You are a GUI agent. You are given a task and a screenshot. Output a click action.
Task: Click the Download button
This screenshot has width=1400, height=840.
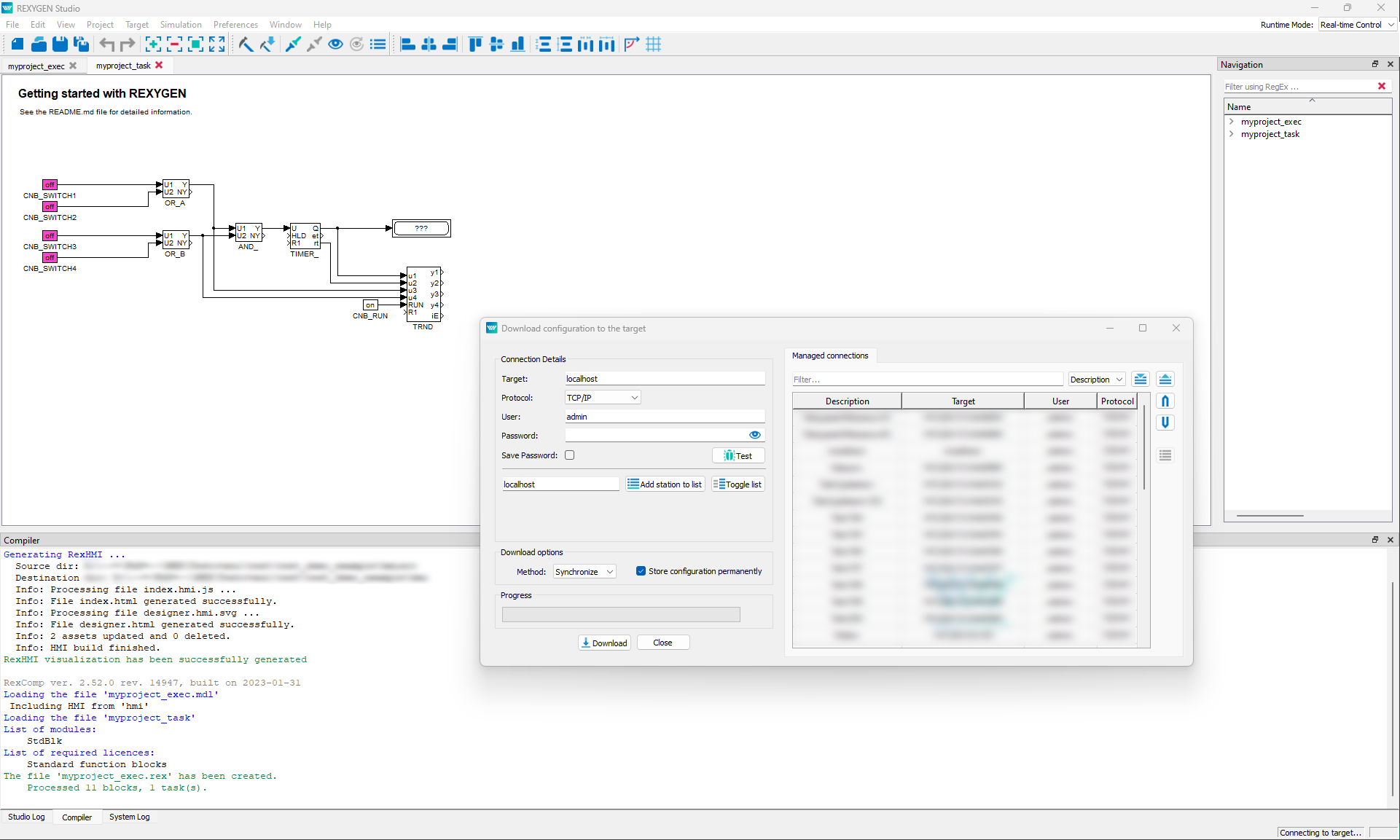(605, 643)
